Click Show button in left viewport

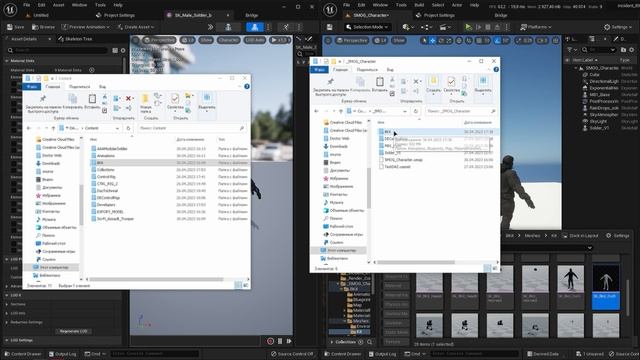[206, 40]
